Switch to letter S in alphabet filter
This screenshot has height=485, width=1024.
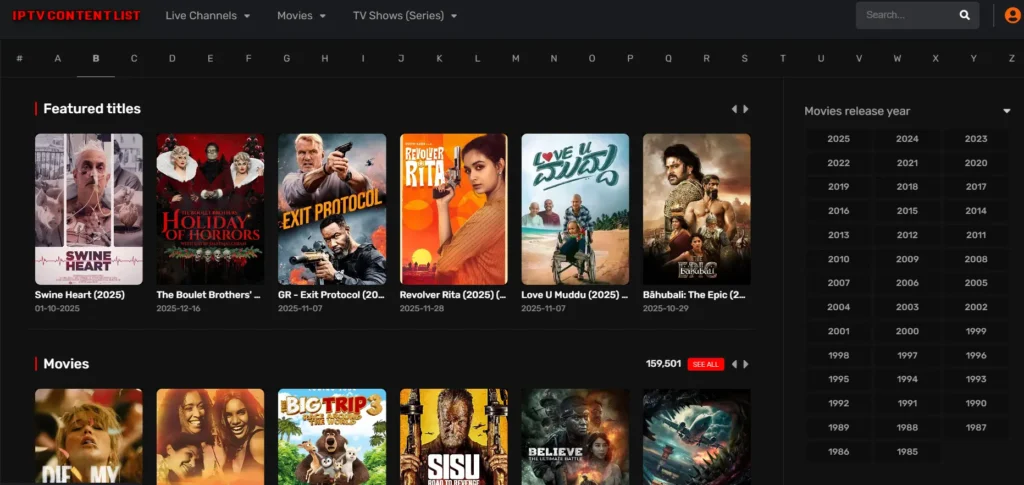(744, 59)
